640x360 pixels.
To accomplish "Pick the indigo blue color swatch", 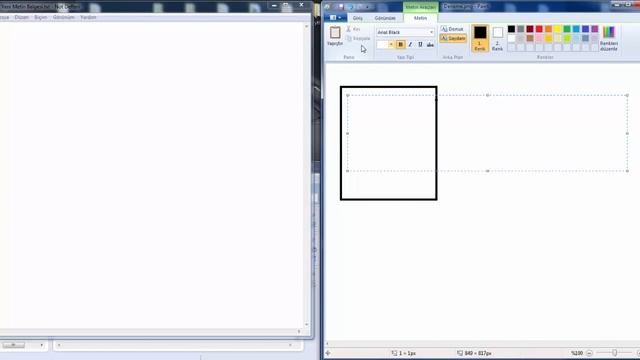I will point(585,29).
